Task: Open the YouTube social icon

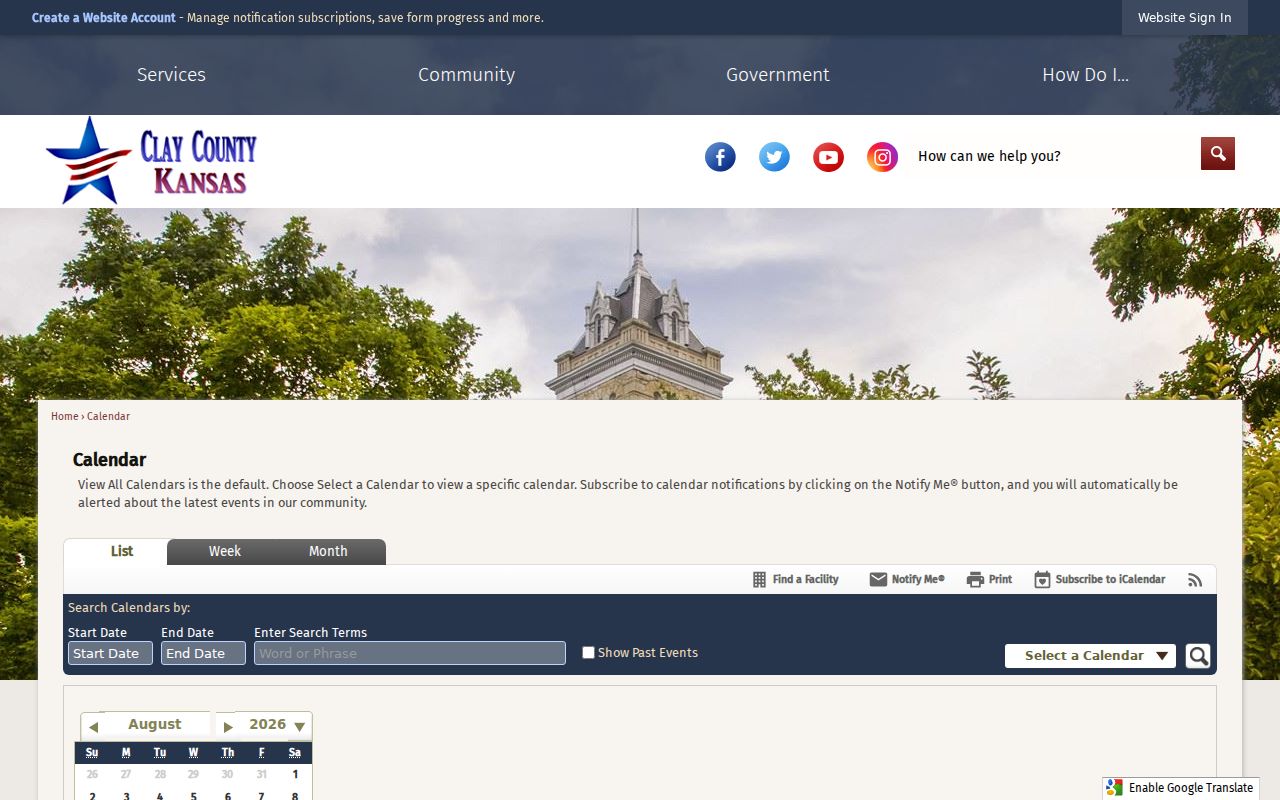Action: point(828,157)
